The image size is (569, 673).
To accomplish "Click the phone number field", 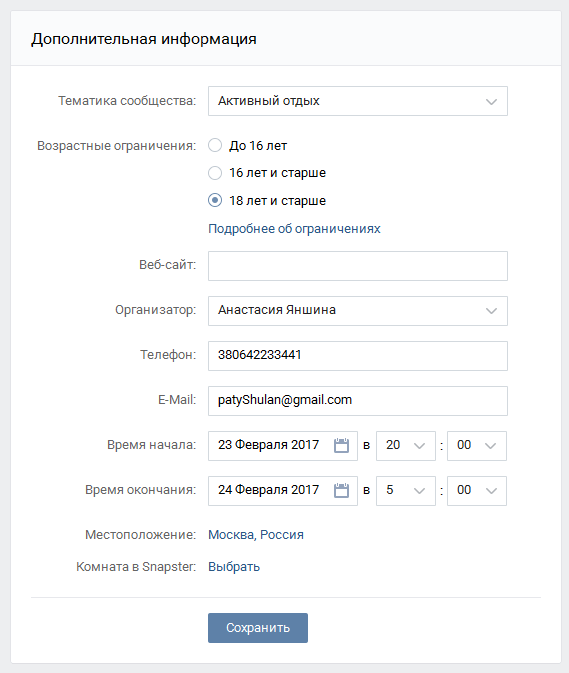I will pos(358,356).
